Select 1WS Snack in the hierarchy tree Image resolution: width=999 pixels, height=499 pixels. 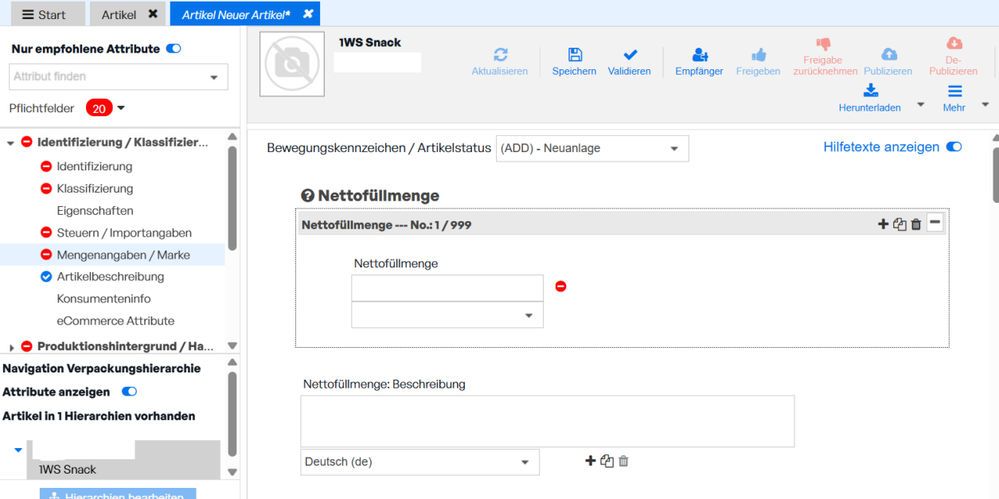pyautogui.click(x=68, y=470)
